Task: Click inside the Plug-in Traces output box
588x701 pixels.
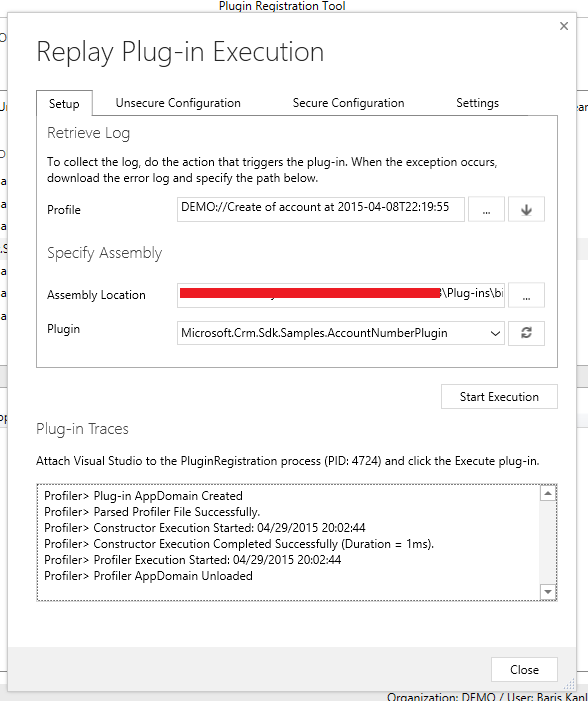Action: [288, 542]
